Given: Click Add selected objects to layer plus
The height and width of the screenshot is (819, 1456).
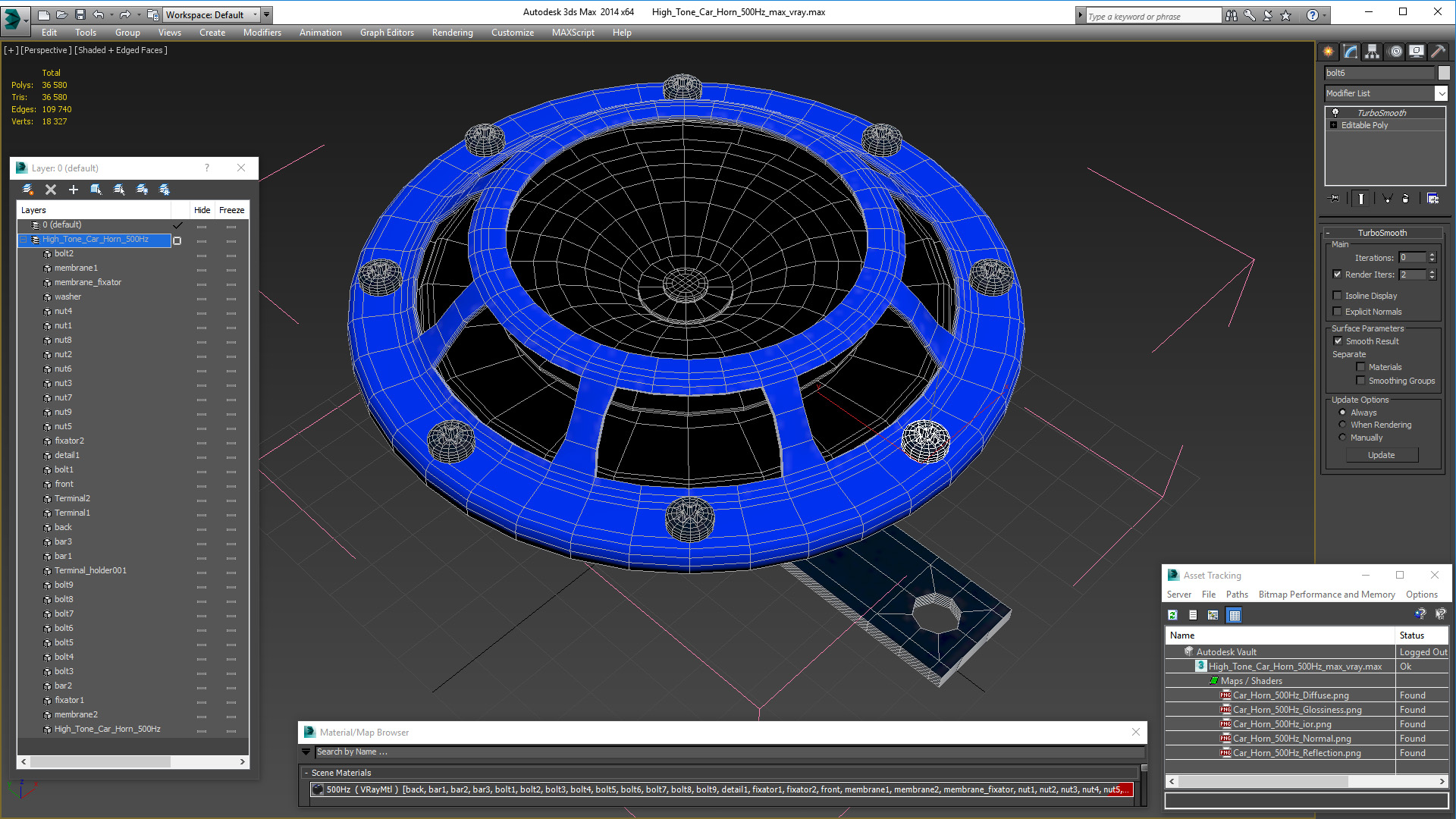Looking at the screenshot, I should click(74, 190).
